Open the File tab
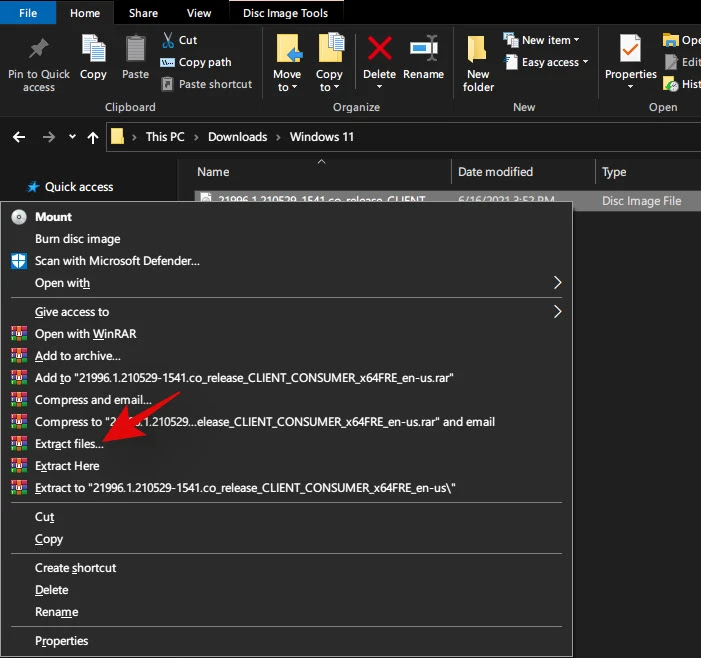701x658 pixels. [x=28, y=13]
